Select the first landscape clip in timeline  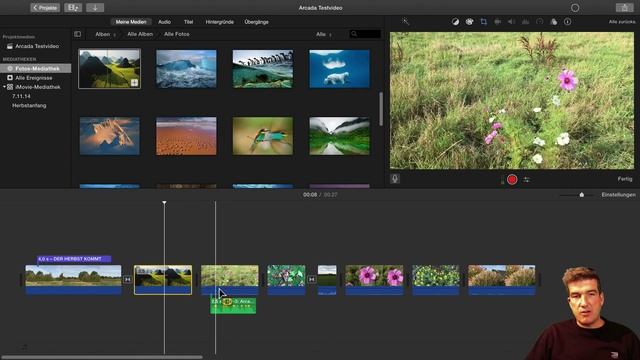[73, 280]
